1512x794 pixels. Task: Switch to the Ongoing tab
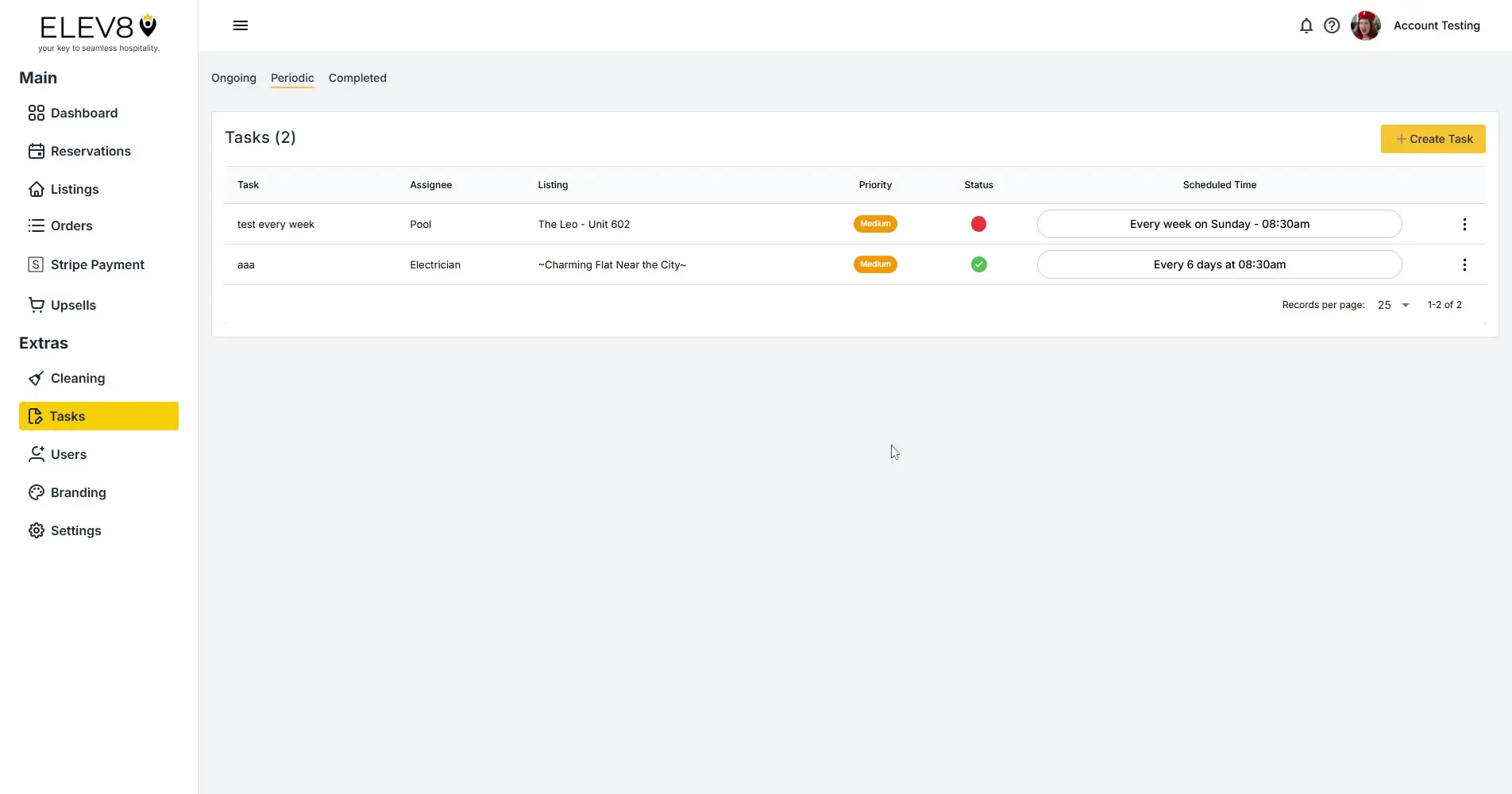[233, 78]
